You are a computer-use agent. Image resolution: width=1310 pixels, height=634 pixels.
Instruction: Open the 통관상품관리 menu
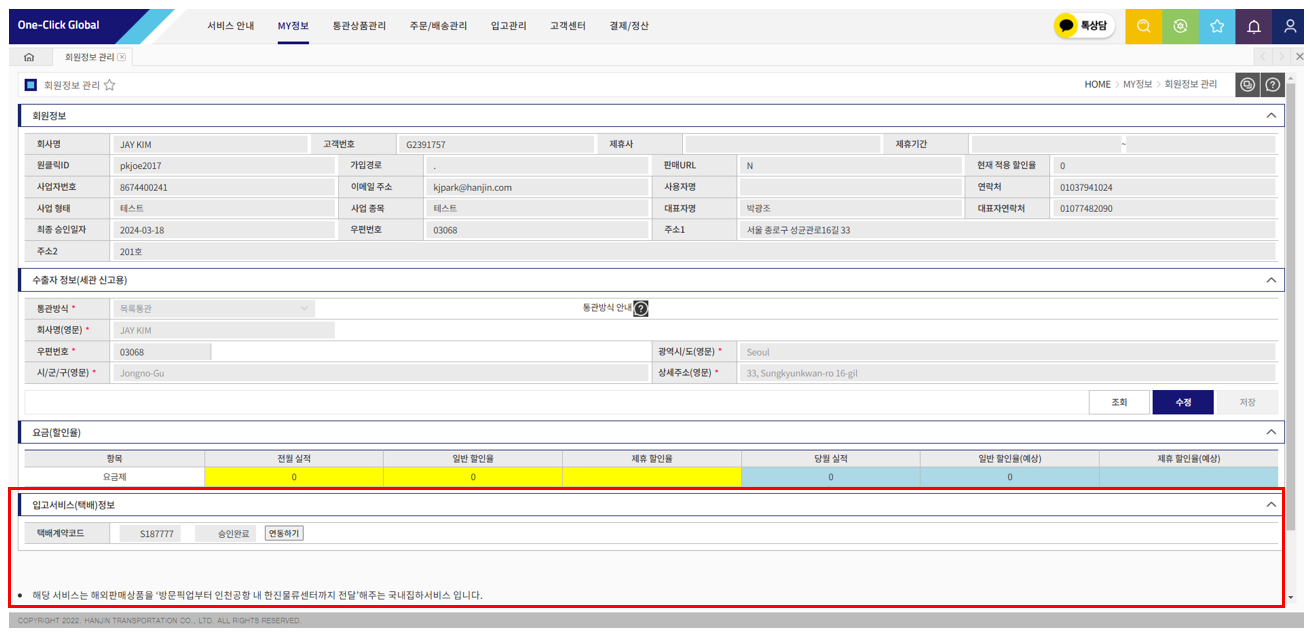(x=359, y=26)
